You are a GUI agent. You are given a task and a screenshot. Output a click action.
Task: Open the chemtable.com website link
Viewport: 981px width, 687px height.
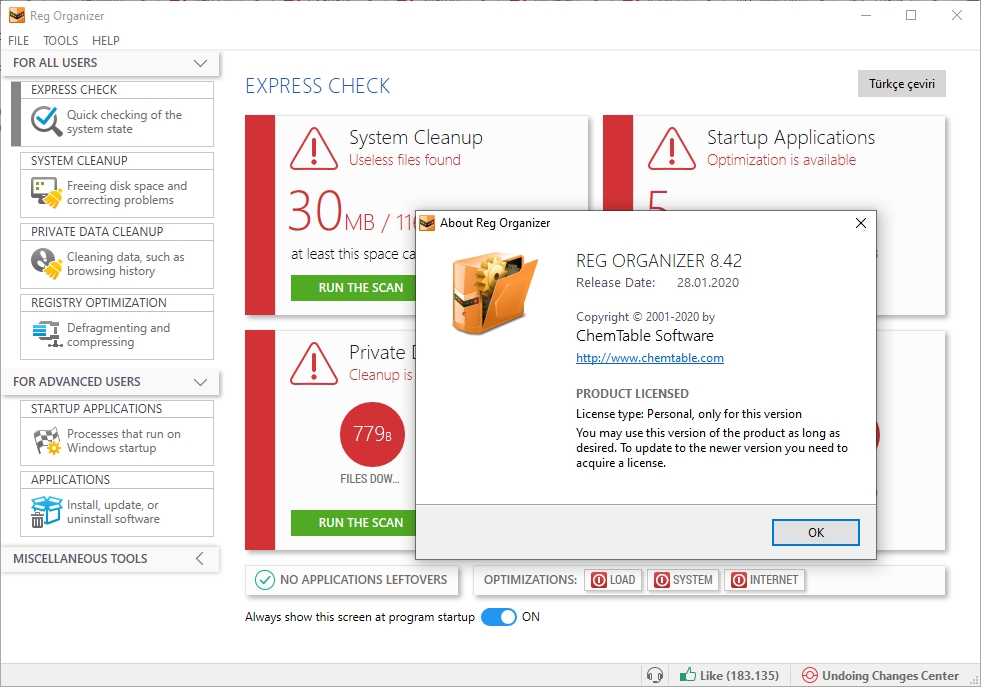649,358
